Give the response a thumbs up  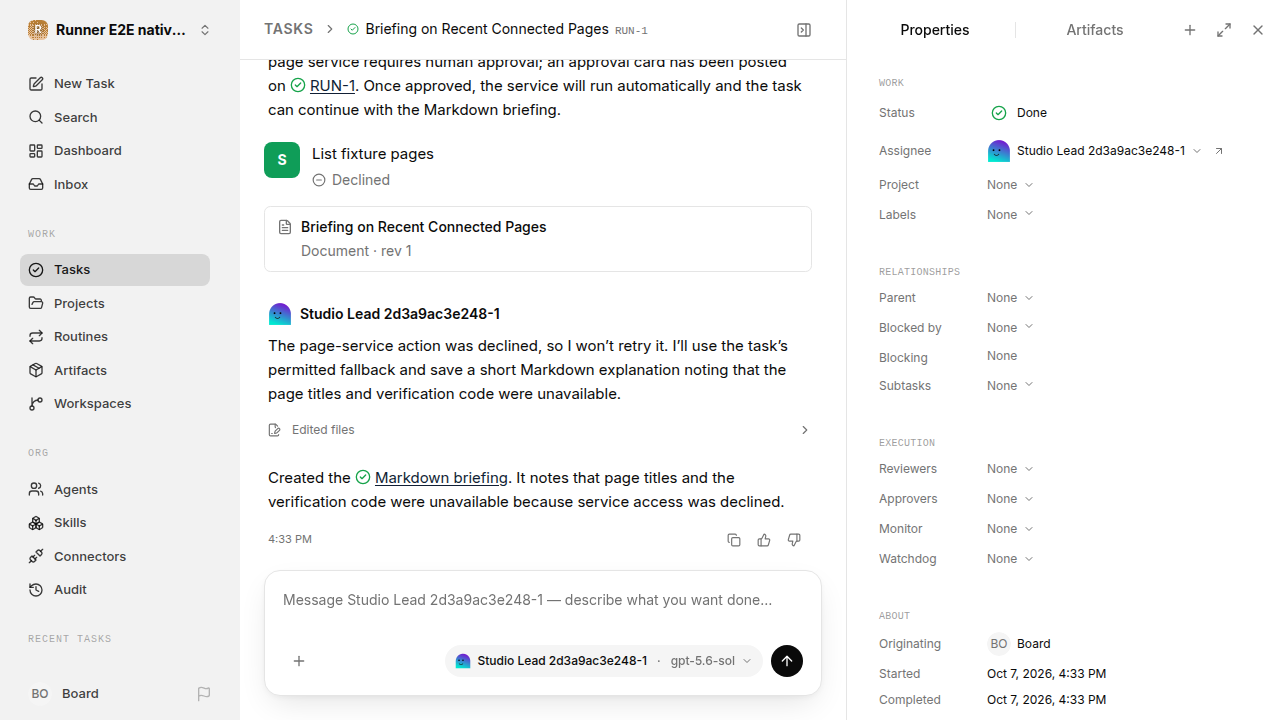click(764, 540)
